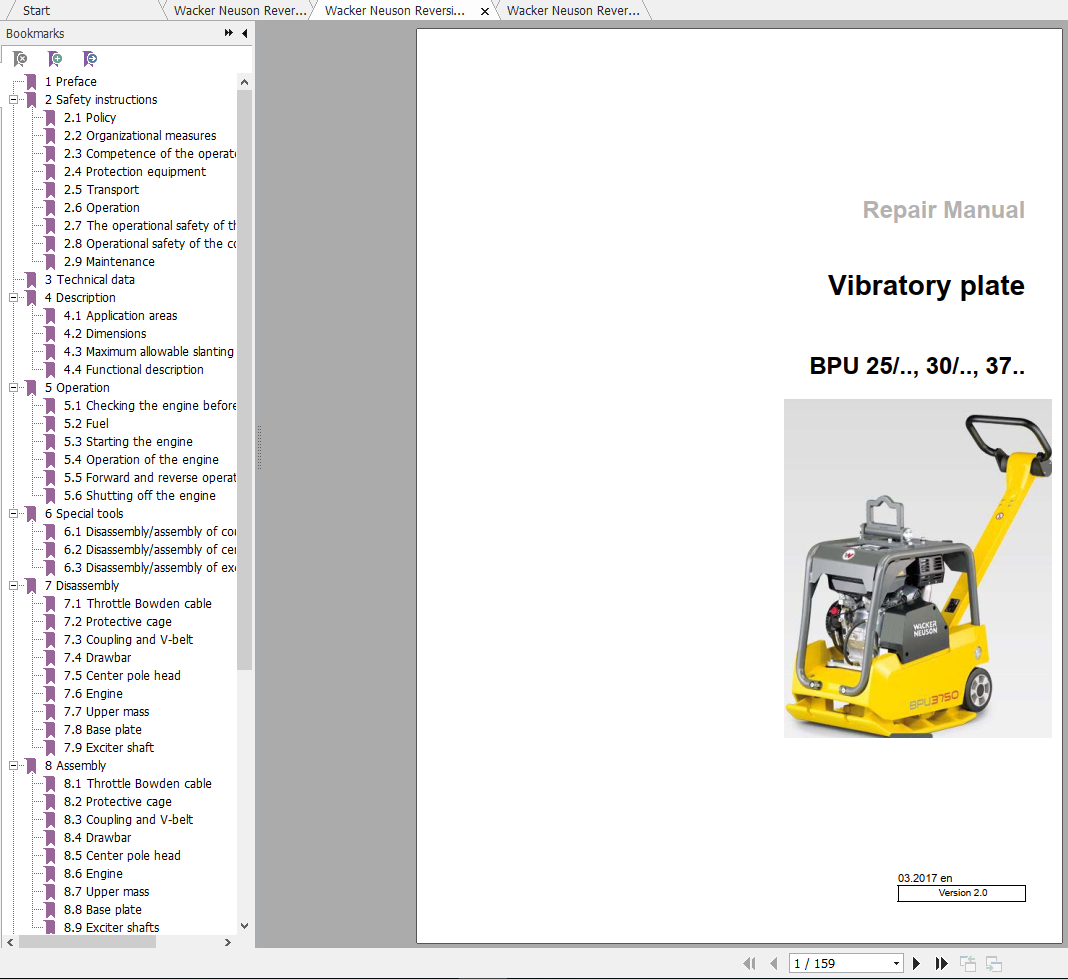Open bookmark 7.4 Drawbar
The width and height of the screenshot is (1068, 979).
[97, 658]
